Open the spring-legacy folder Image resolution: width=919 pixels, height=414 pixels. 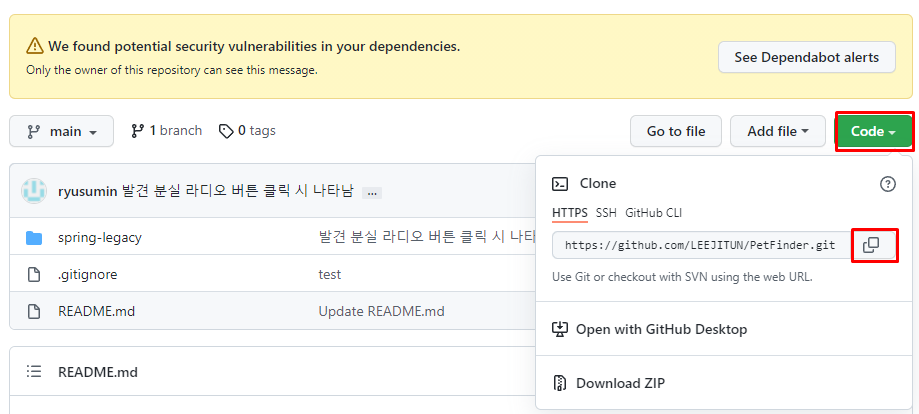coord(100,238)
